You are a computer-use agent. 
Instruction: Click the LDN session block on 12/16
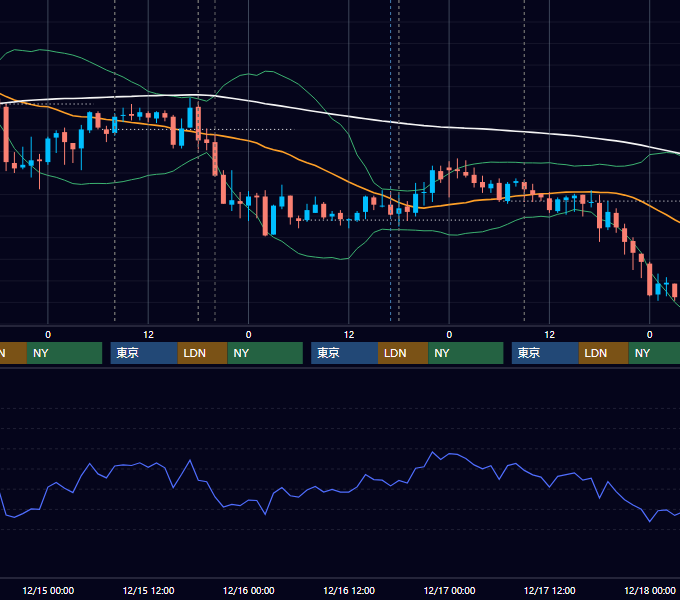(403, 353)
